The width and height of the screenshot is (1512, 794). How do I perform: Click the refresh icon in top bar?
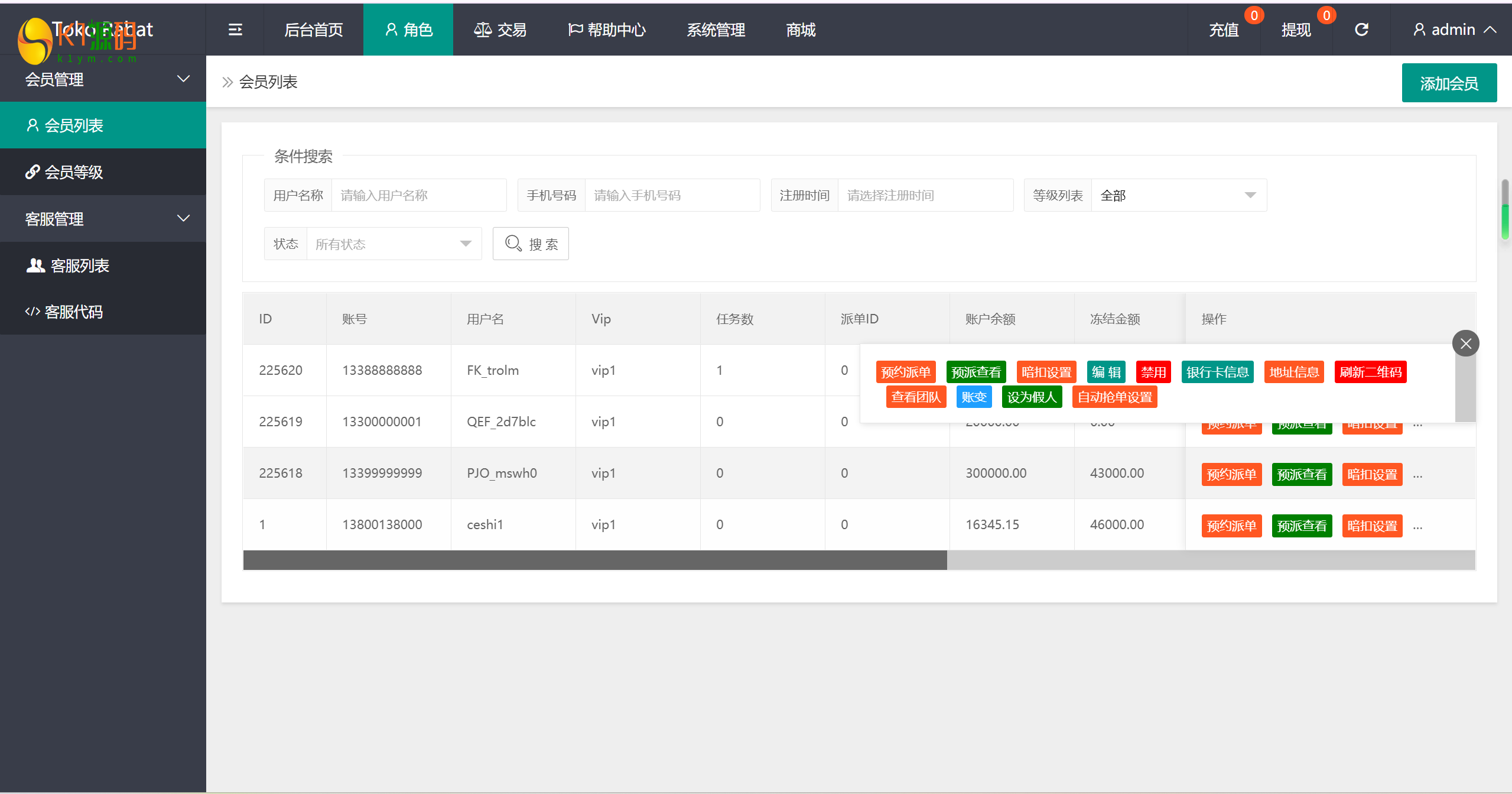click(x=1361, y=30)
